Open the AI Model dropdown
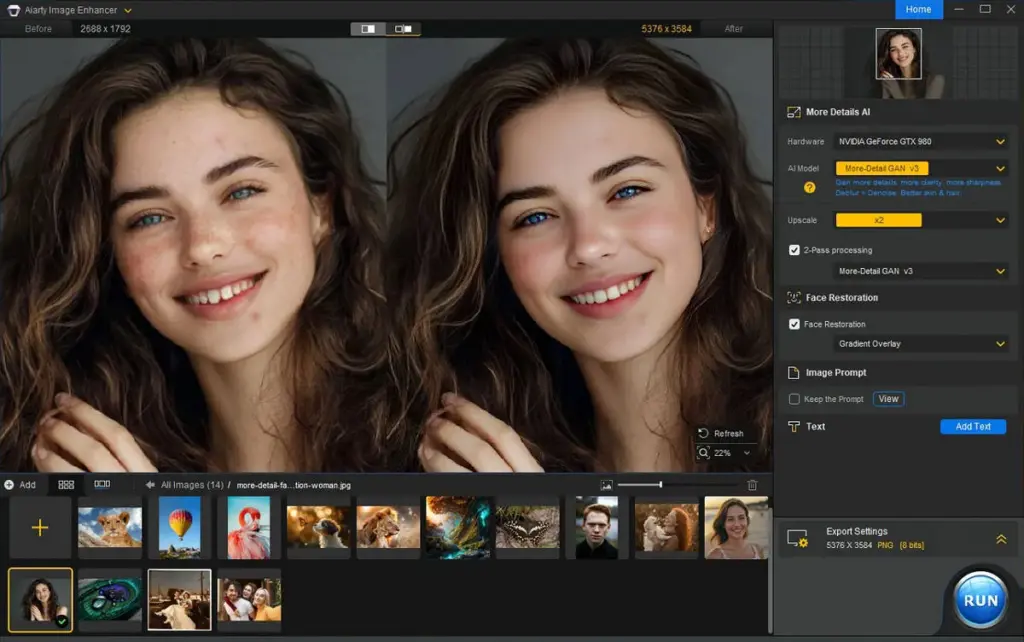 click(x=921, y=168)
